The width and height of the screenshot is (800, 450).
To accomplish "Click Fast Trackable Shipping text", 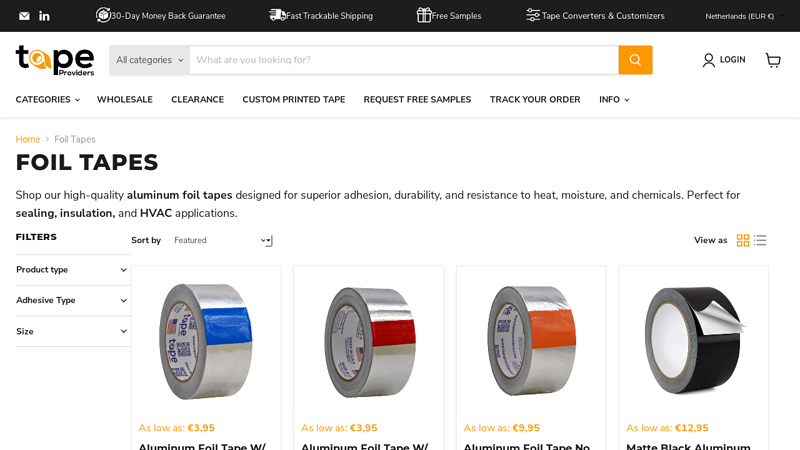I will (x=330, y=16).
